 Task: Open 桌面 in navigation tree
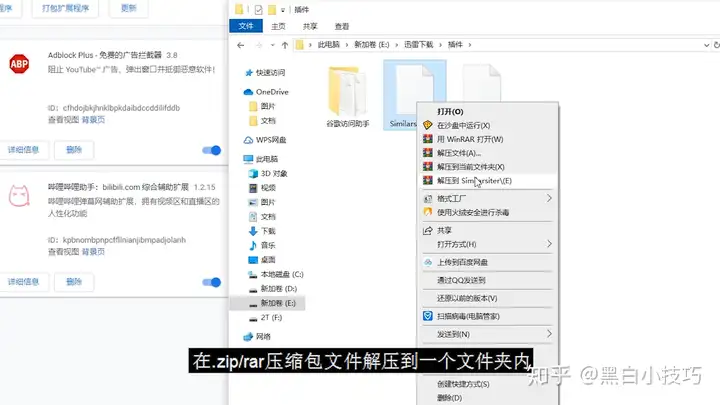click(x=262, y=260)
